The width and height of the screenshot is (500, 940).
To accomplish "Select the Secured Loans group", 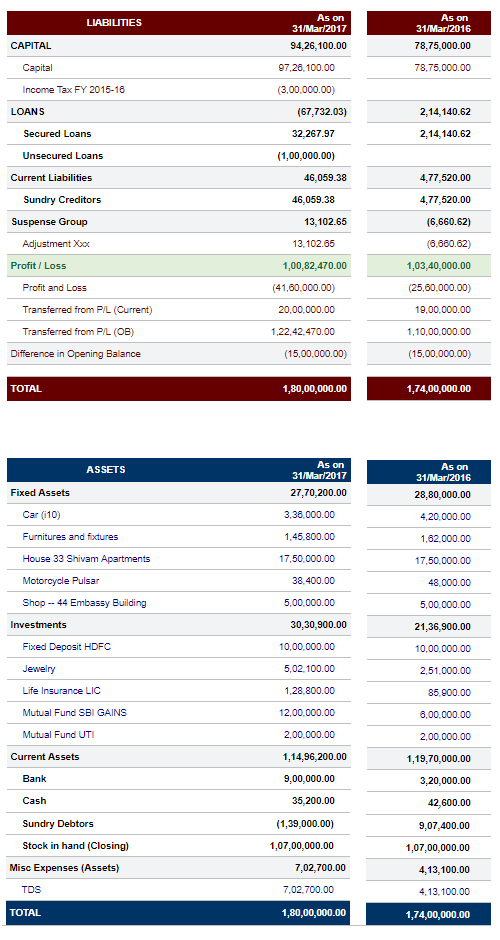I will (x=58, y=134).
